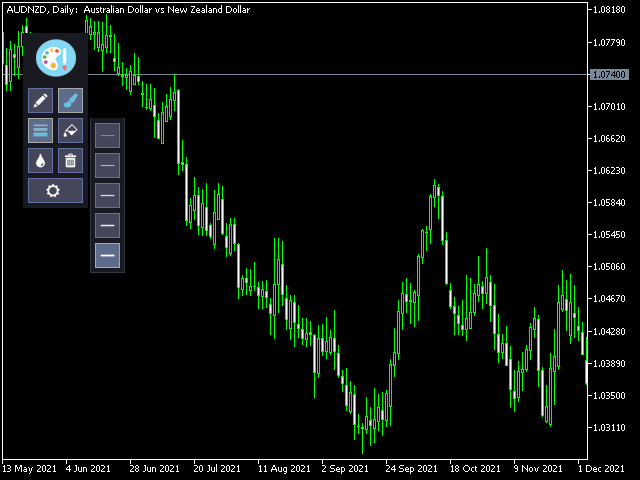Click the 2 Sep 2021 date label
640x480 pixels.
point(345,469)
